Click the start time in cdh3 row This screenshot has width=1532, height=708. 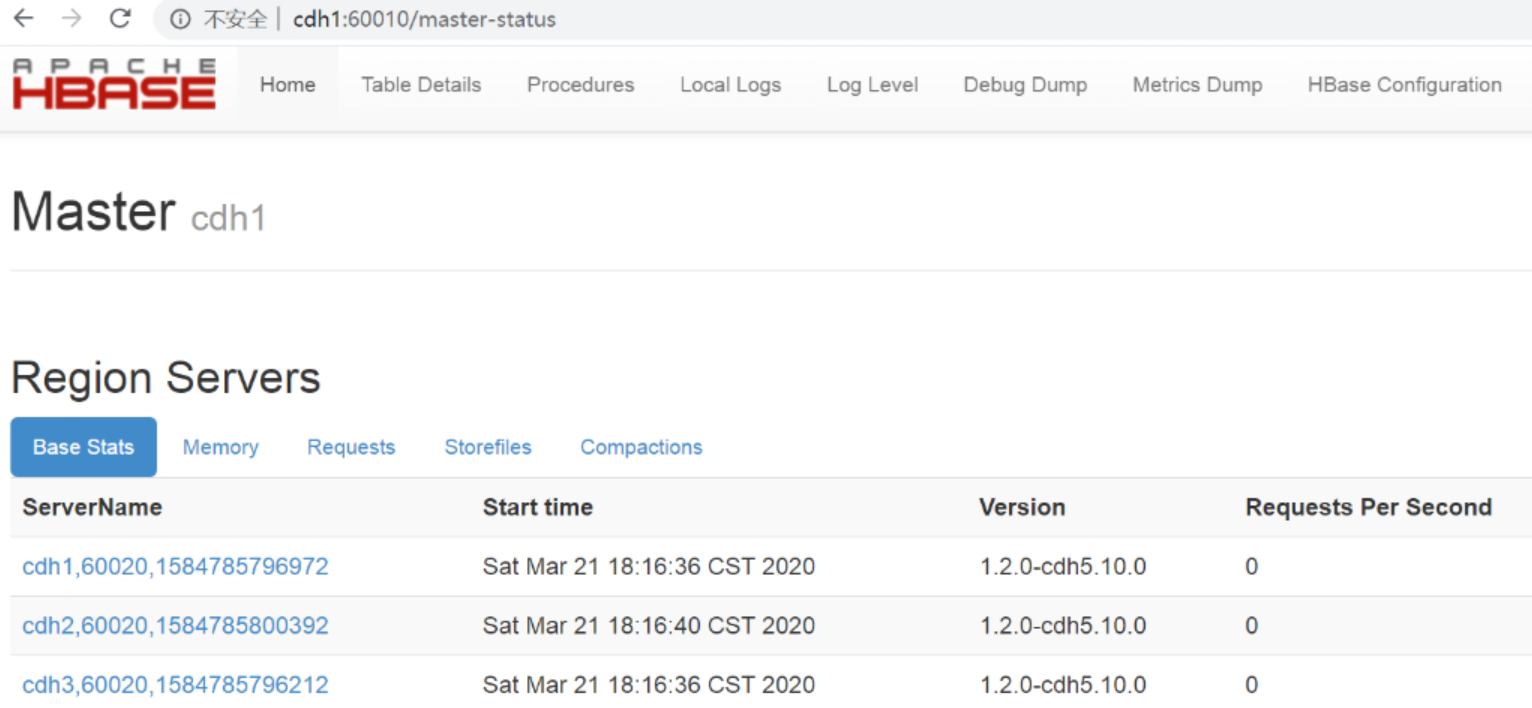(x=648, y=685)
